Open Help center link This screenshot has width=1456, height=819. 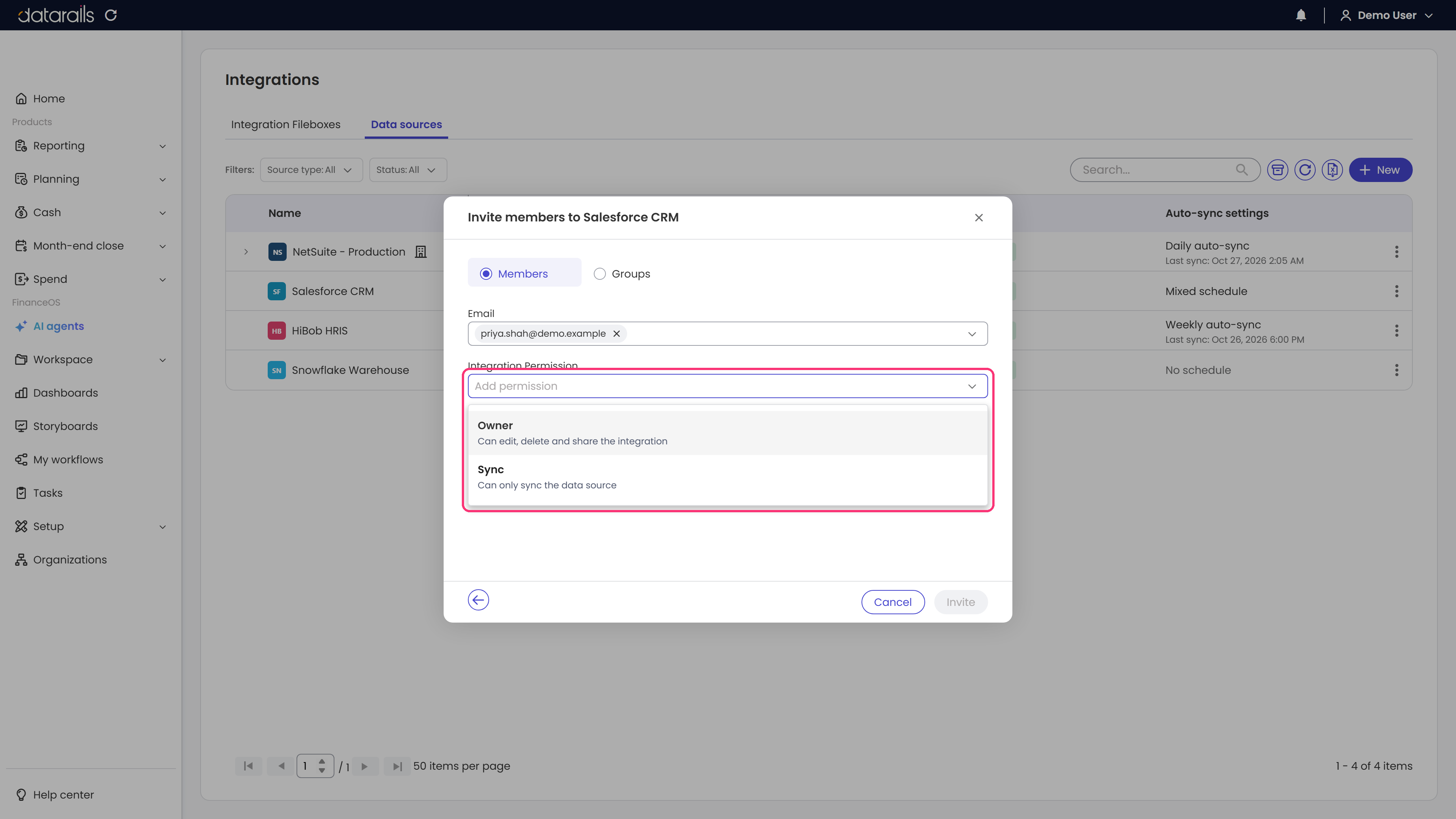[55, 795]
